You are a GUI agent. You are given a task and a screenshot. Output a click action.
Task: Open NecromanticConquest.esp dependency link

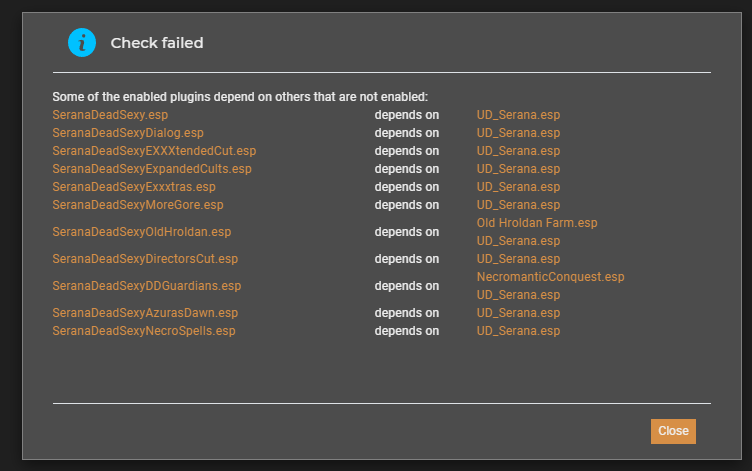pyautogui.click(x=551, y=277)
